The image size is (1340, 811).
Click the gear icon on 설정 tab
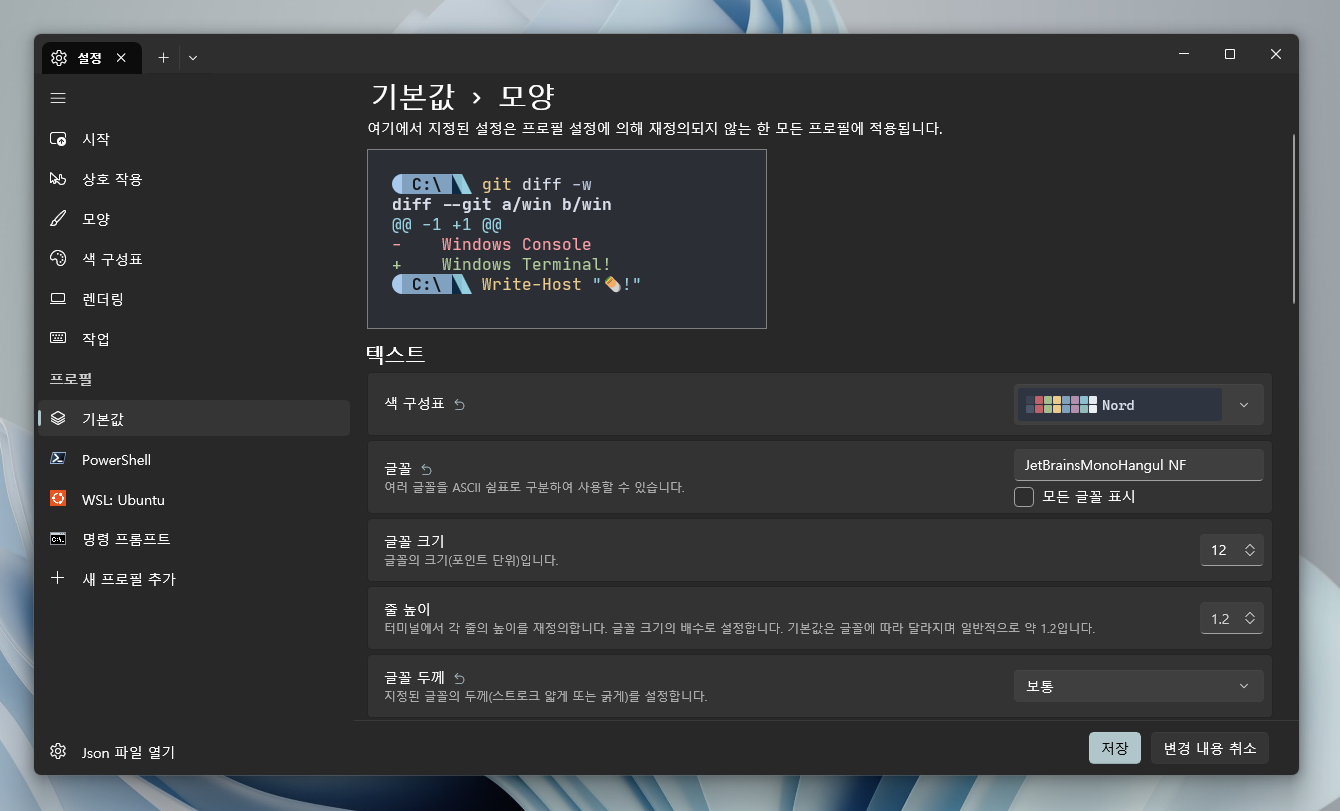[x=59, y=58]
